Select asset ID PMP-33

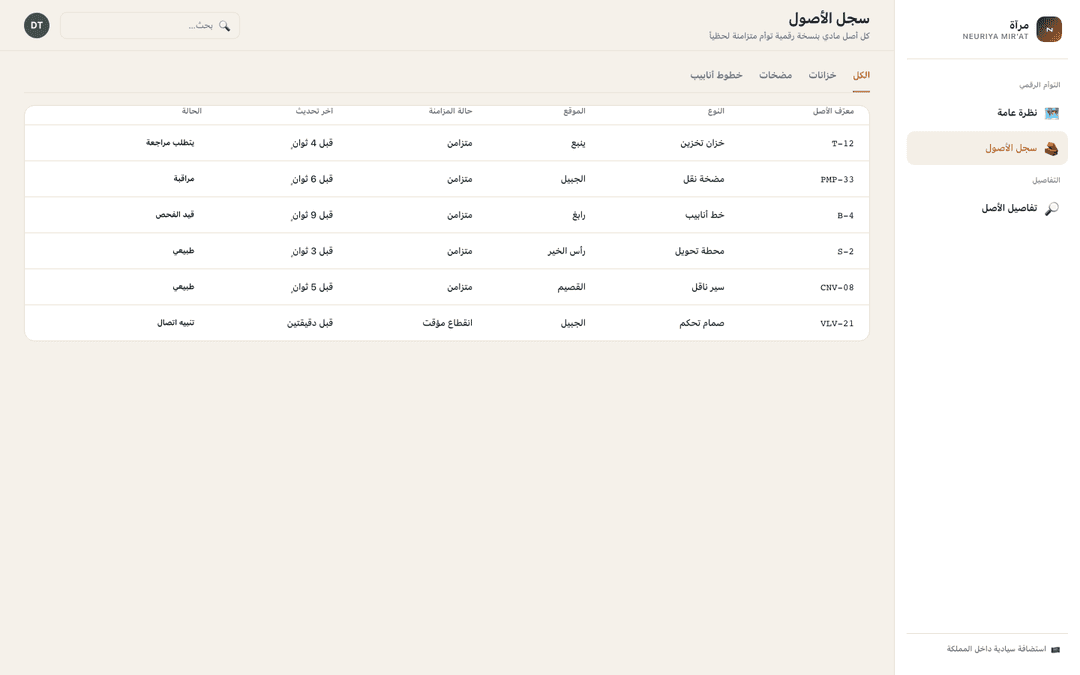click(837, 179)
